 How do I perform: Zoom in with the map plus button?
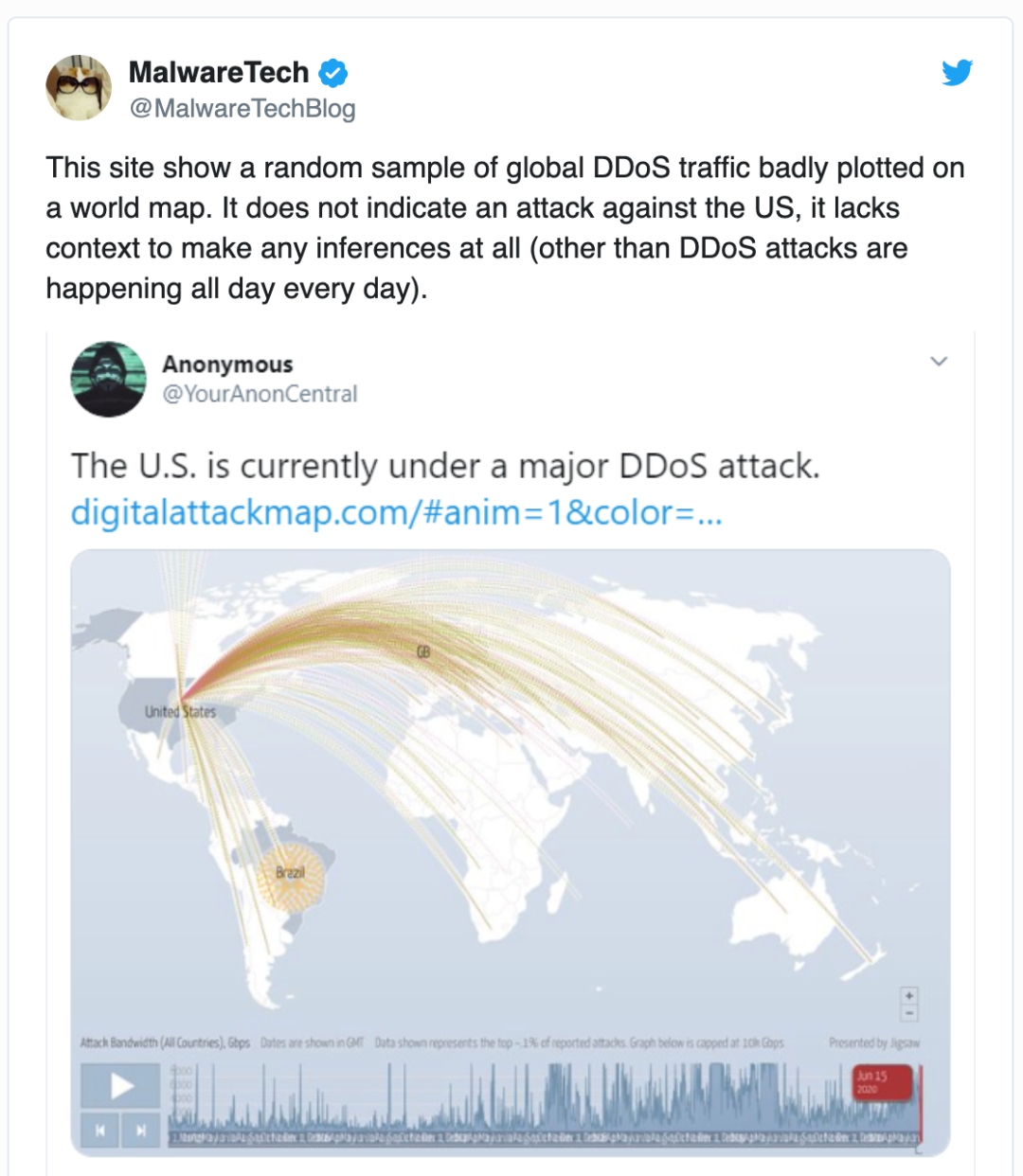pyautogui.click(x=909, y=995)
